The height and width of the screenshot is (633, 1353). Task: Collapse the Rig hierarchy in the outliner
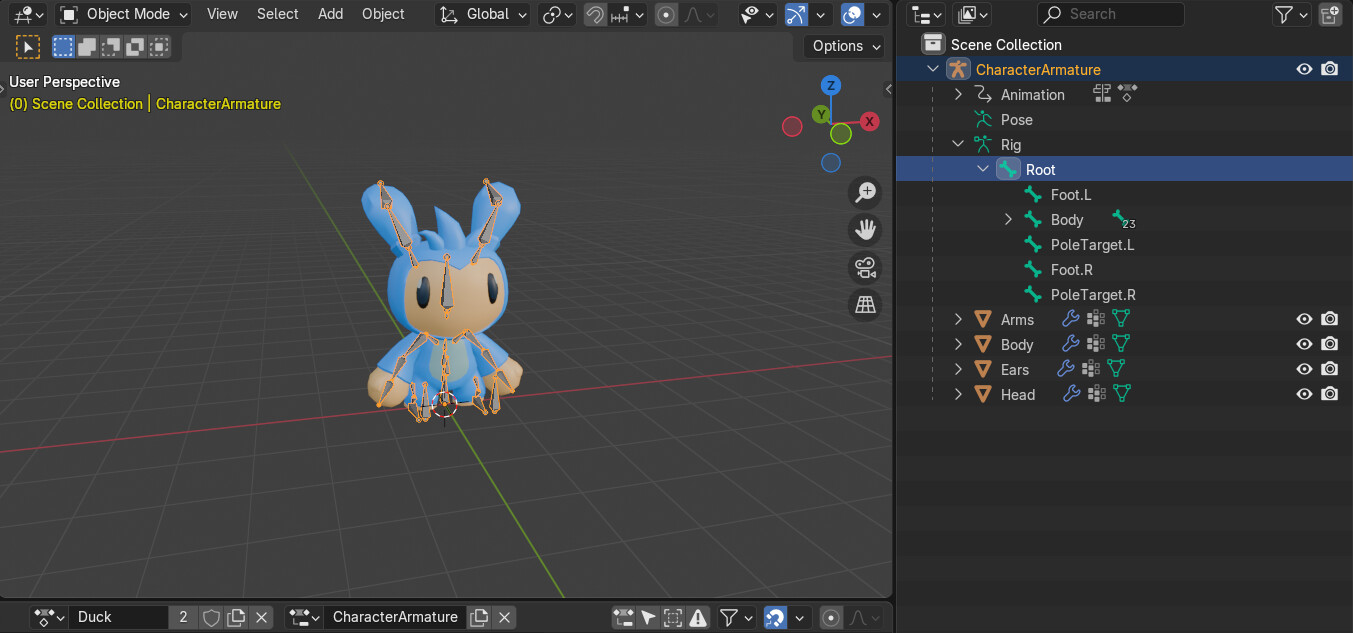[x=957, y=143]
